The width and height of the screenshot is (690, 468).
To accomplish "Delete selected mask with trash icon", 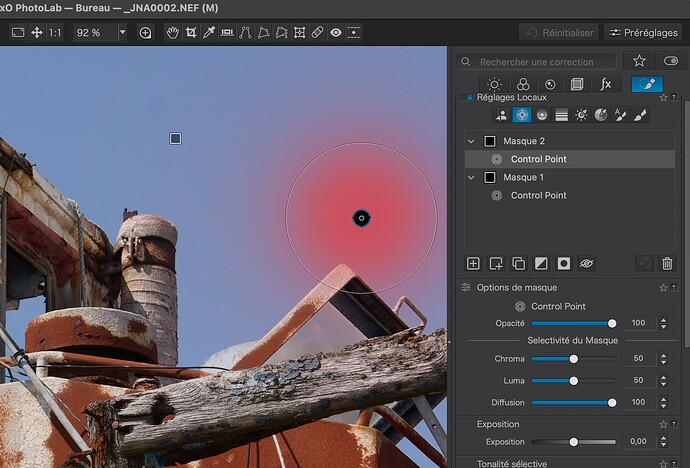I will pyautogui.click(x=668, y=263).
